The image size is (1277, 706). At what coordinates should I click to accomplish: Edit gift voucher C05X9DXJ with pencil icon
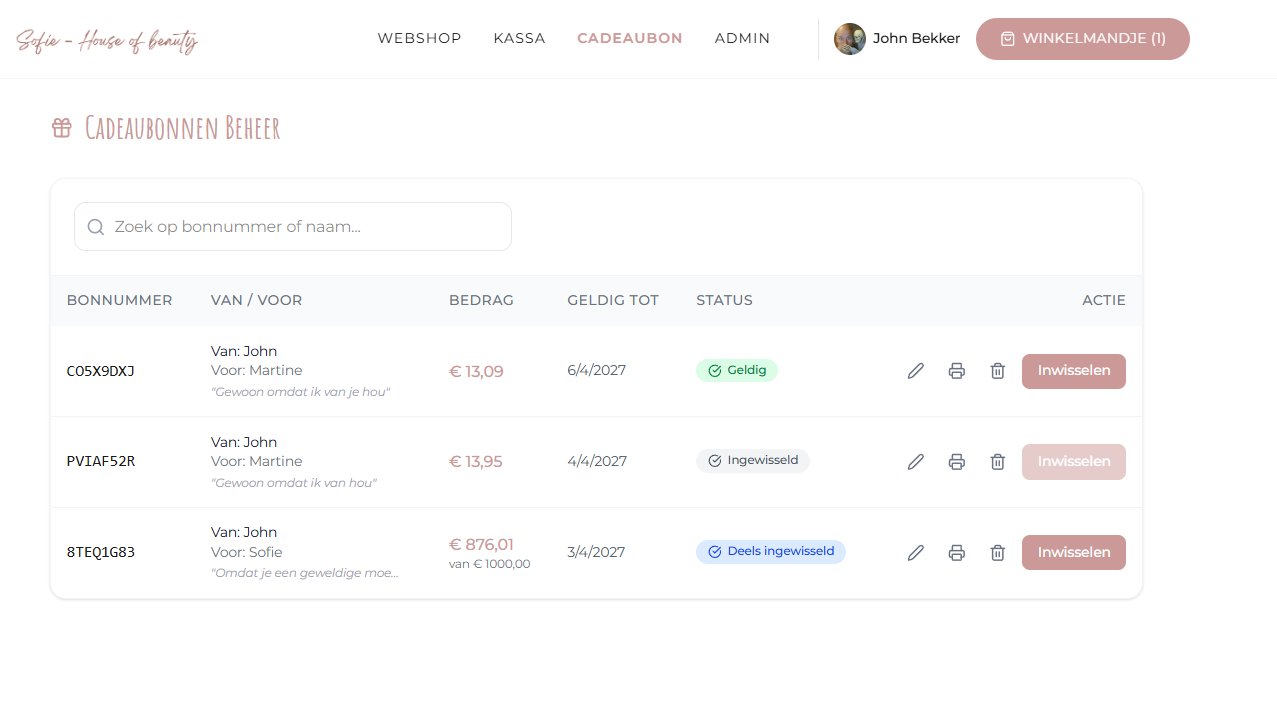[x=915, y=371]
